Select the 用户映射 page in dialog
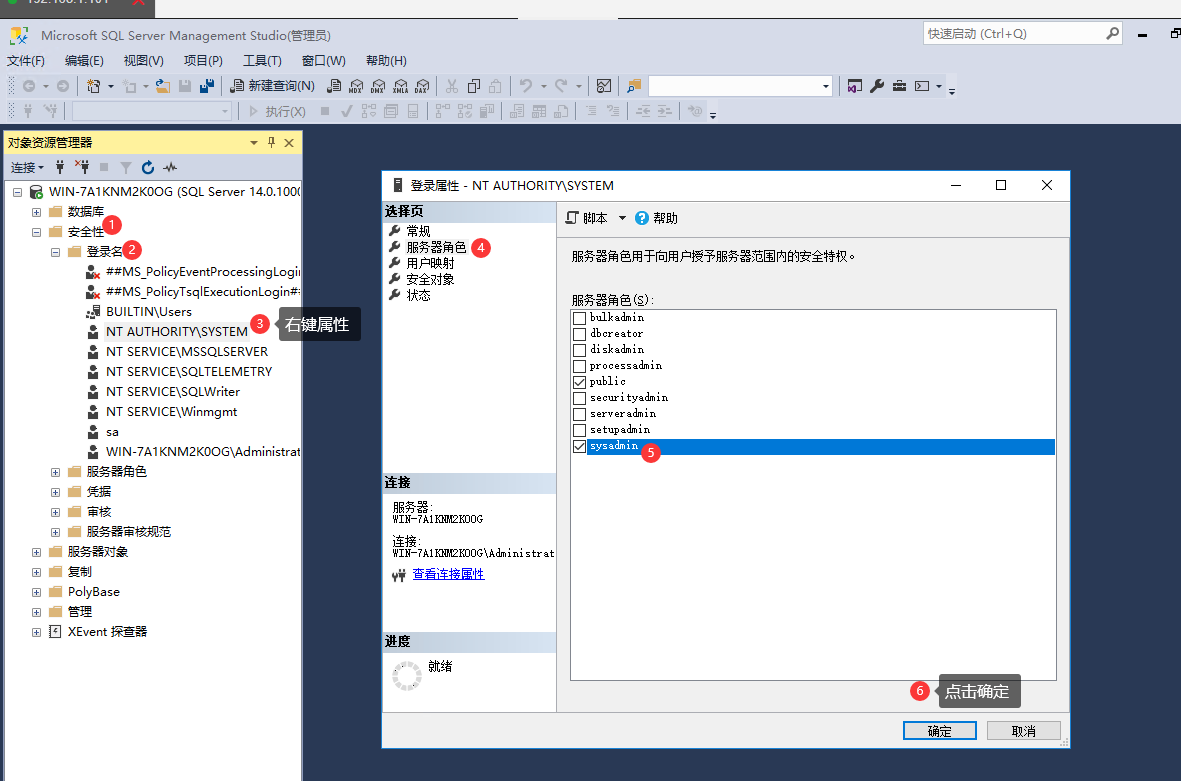 coord(430,263)
